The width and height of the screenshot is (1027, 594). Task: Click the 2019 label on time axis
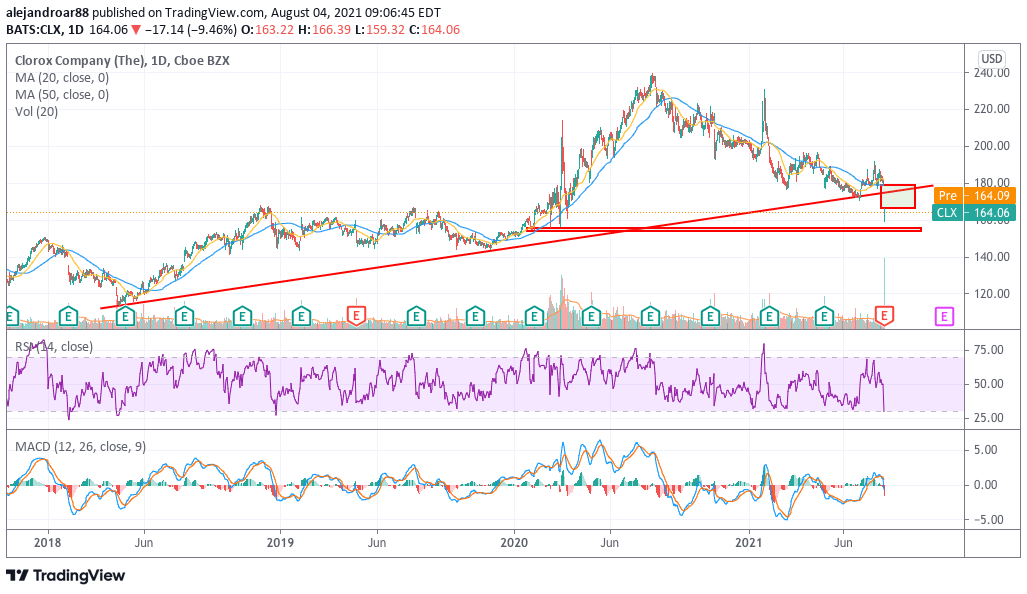point(280,543)
